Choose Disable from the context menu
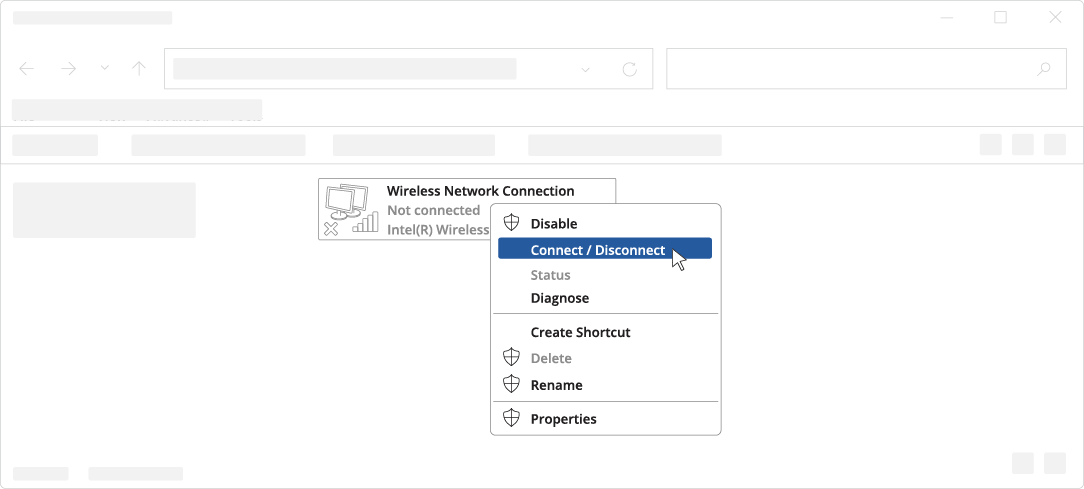 point(554,224)
